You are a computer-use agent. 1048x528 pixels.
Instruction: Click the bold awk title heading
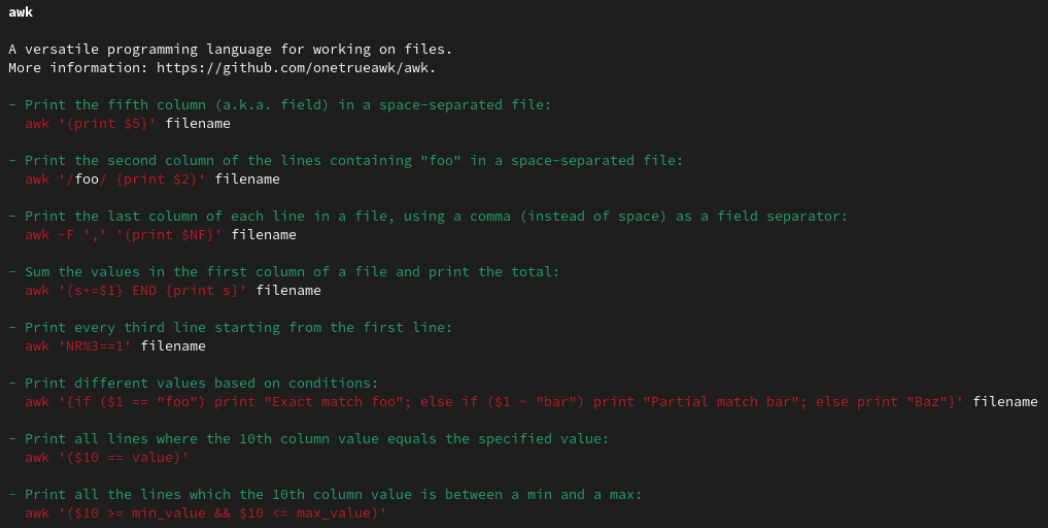pyautogui.click(x=21, y=12)
